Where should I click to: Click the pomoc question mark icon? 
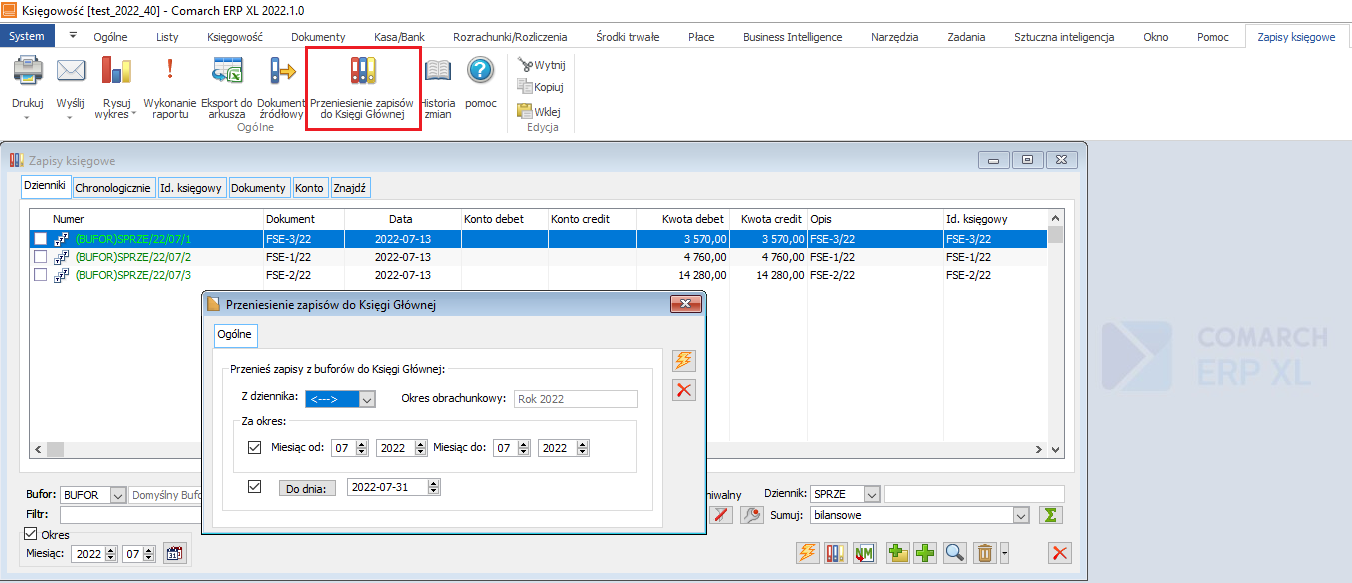tap(480, 70)
